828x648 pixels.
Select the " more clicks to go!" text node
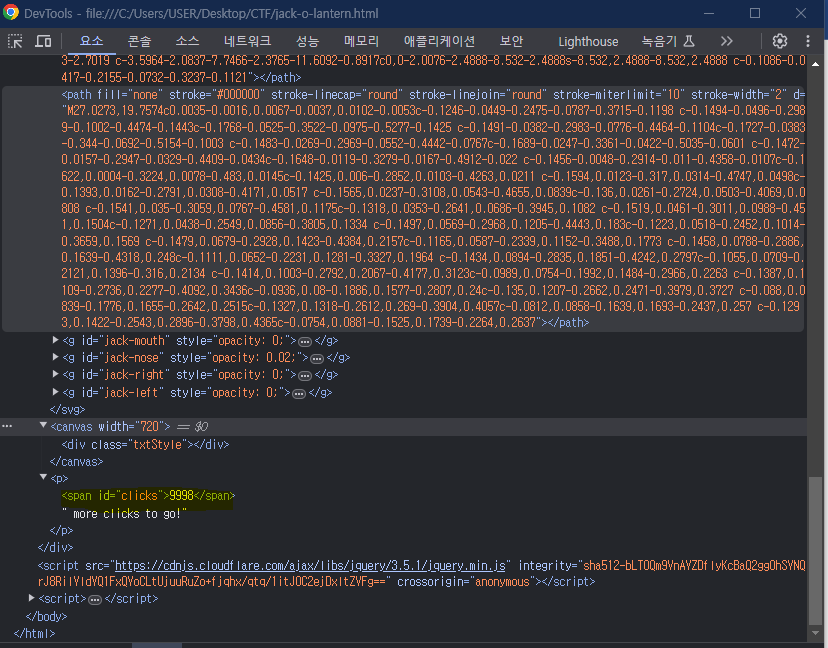click(124, 513)
